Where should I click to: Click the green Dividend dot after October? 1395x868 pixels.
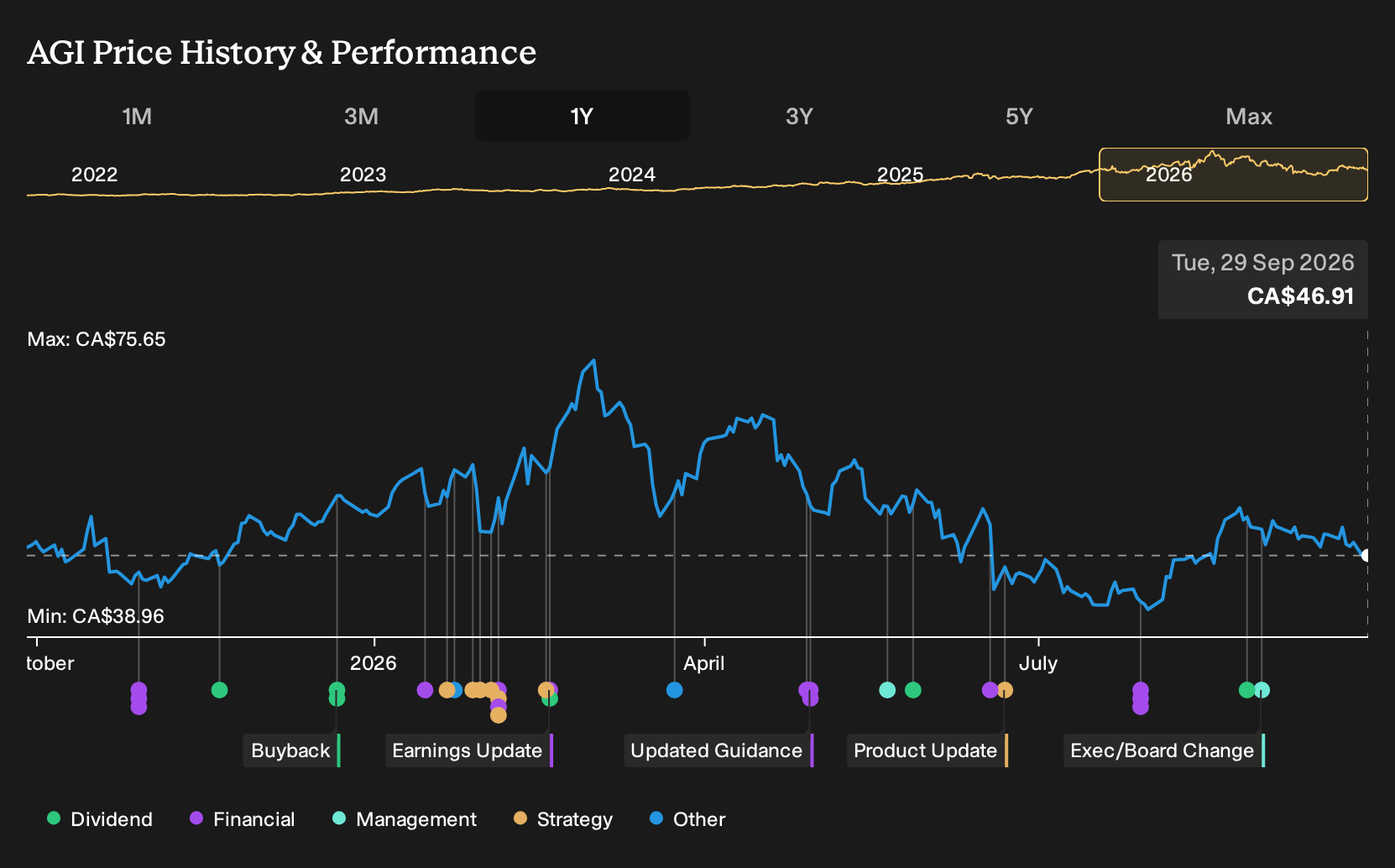[219, 690]
